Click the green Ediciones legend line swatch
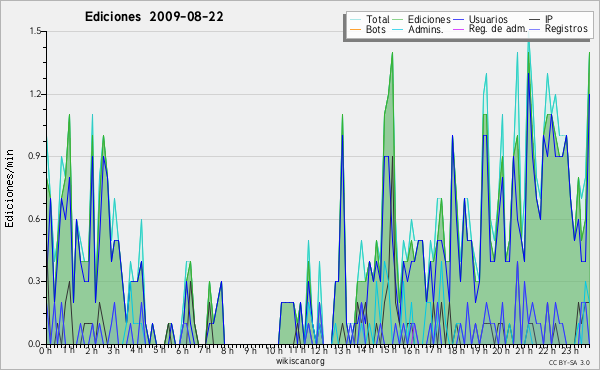The image size is (600, 370). coord(398,20)
